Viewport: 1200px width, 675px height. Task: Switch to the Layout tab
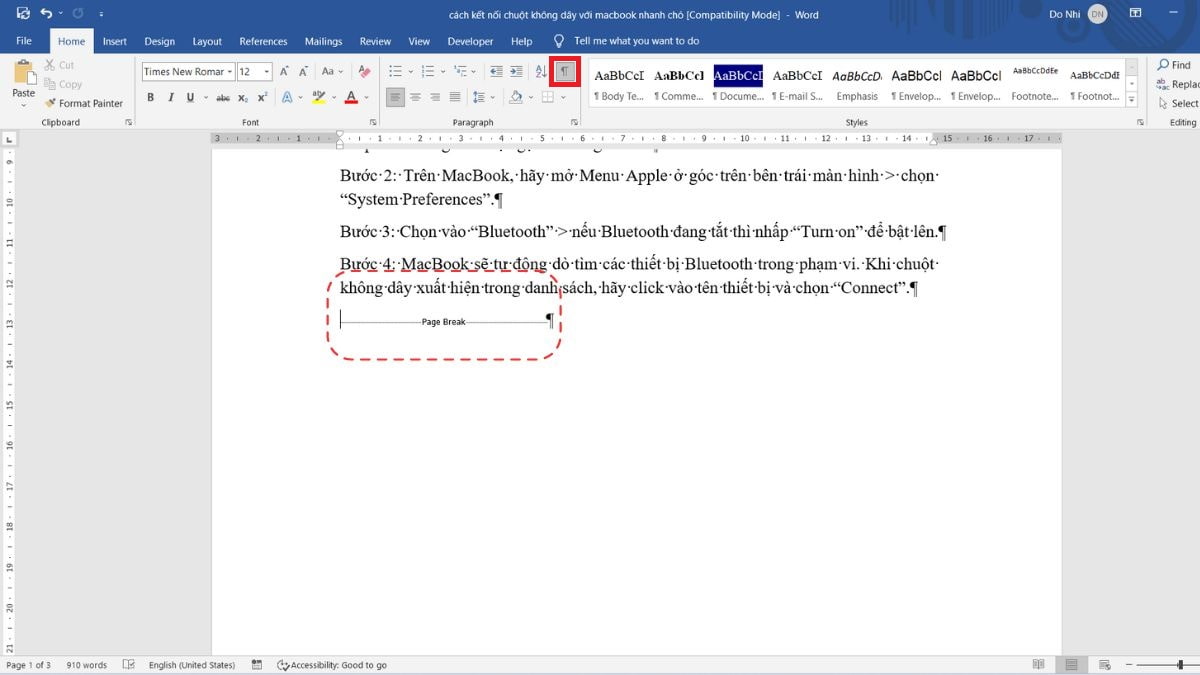tap(207, 41)
